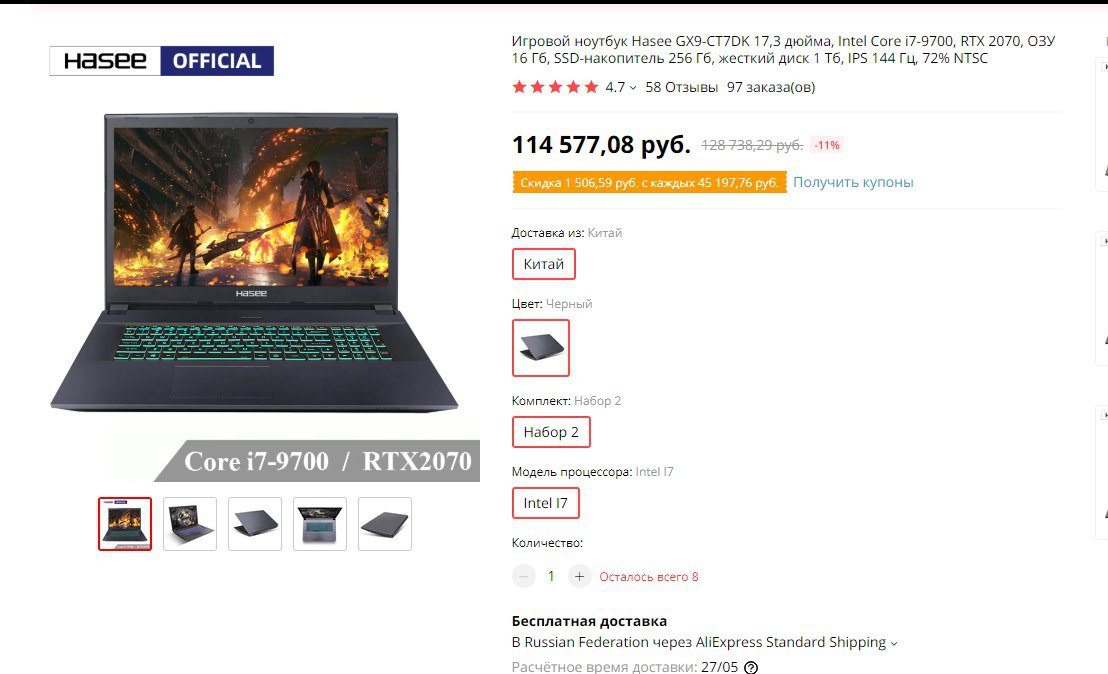Viewport: 1108px width, 674px height.
Task: Expand the 4.7 rating breakdown dropdown
Action: 621,88
